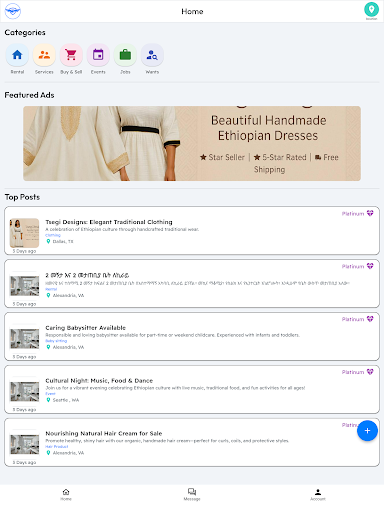Click the Home title in header
Screen dimensions: 384x512
click(192, 11)
